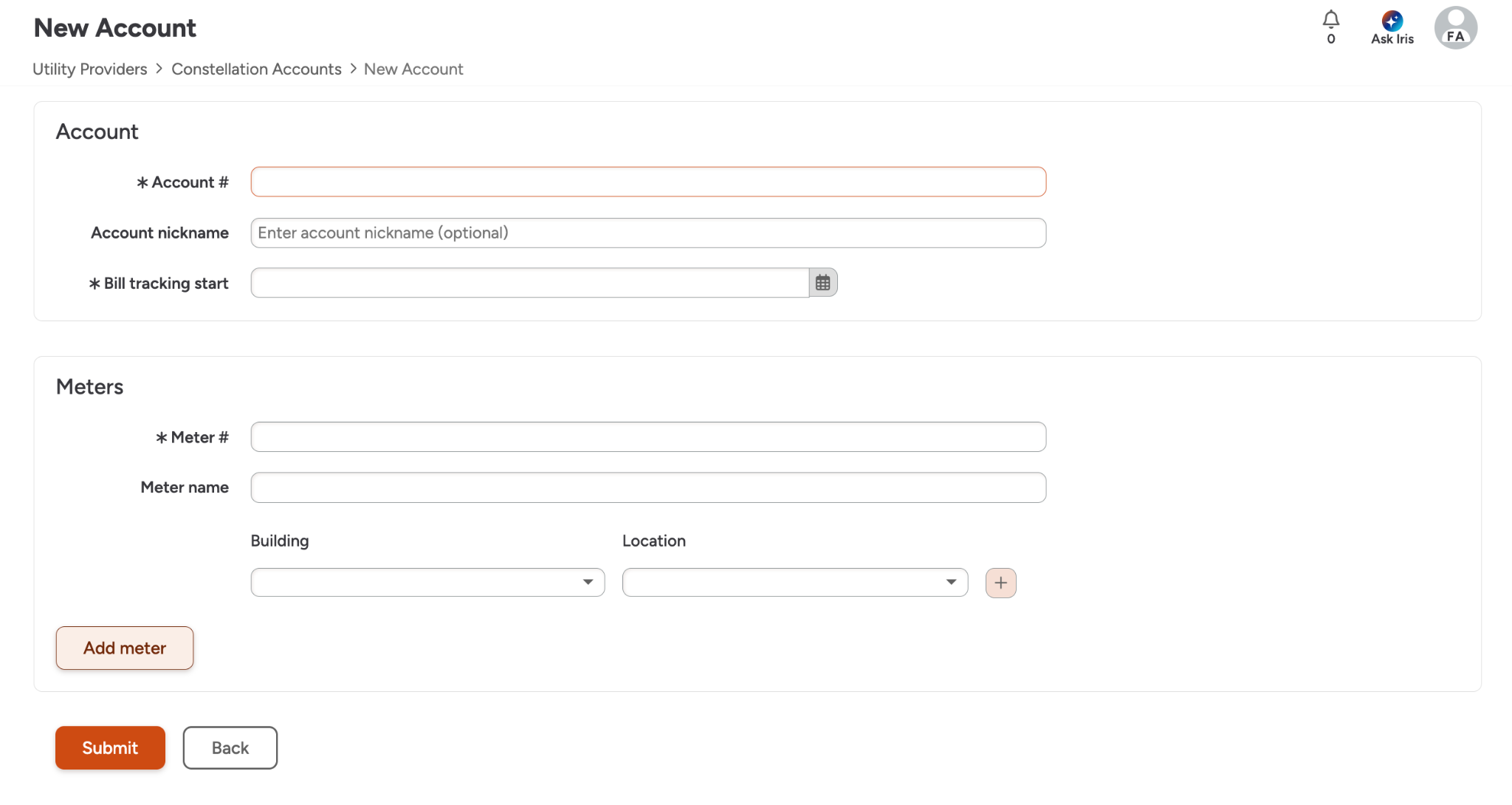Click the Meter name field
1512x805 pixels.
click(647, 487)
